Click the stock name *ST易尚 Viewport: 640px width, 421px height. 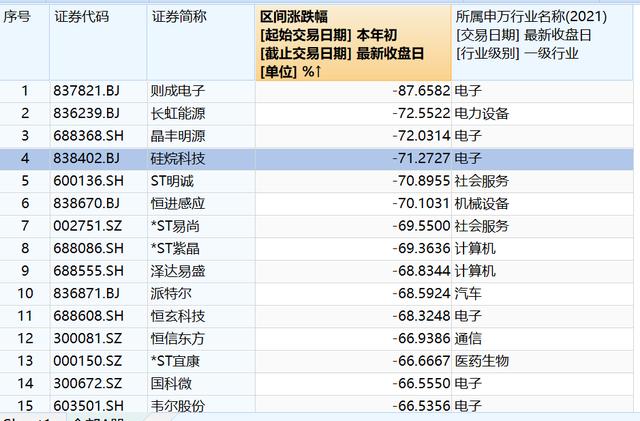pos(175,226)
